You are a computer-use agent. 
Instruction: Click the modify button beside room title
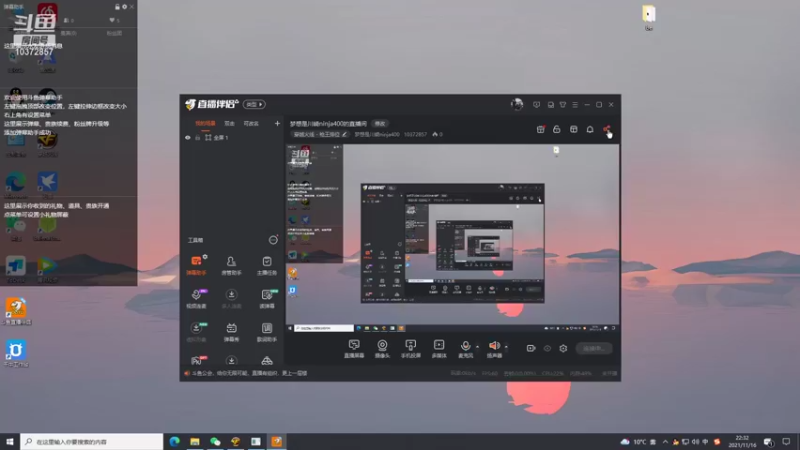[380, 123]
